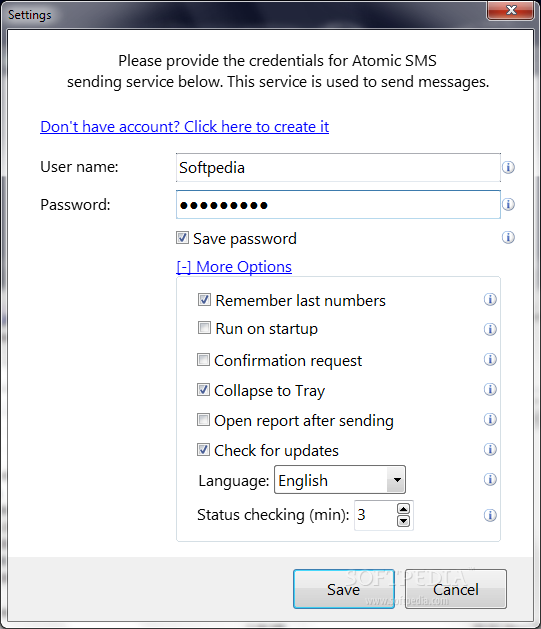The height and width of the screenshot is (629, 541).
Task: Toggle Check for updates checkbox
Action: pos(203,450)
